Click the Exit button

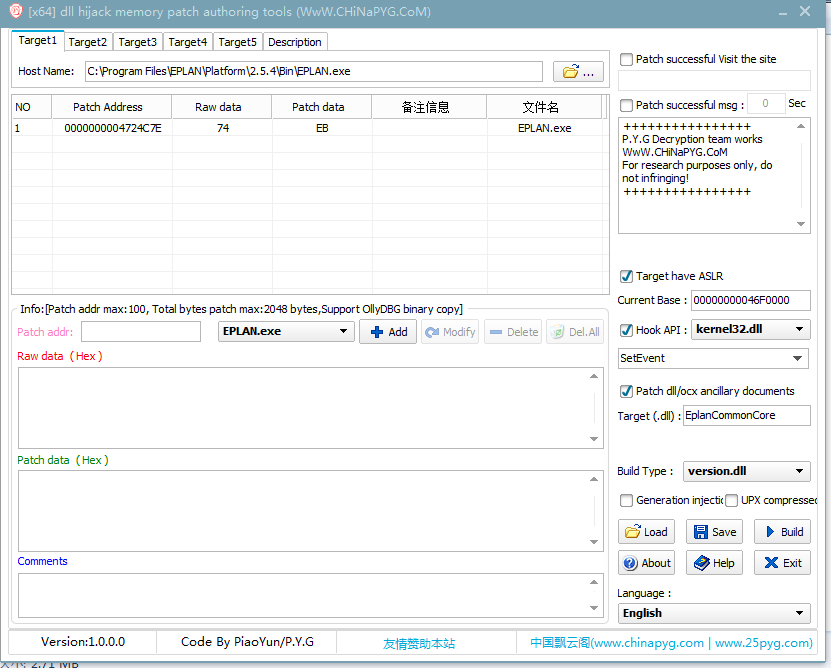783,563
